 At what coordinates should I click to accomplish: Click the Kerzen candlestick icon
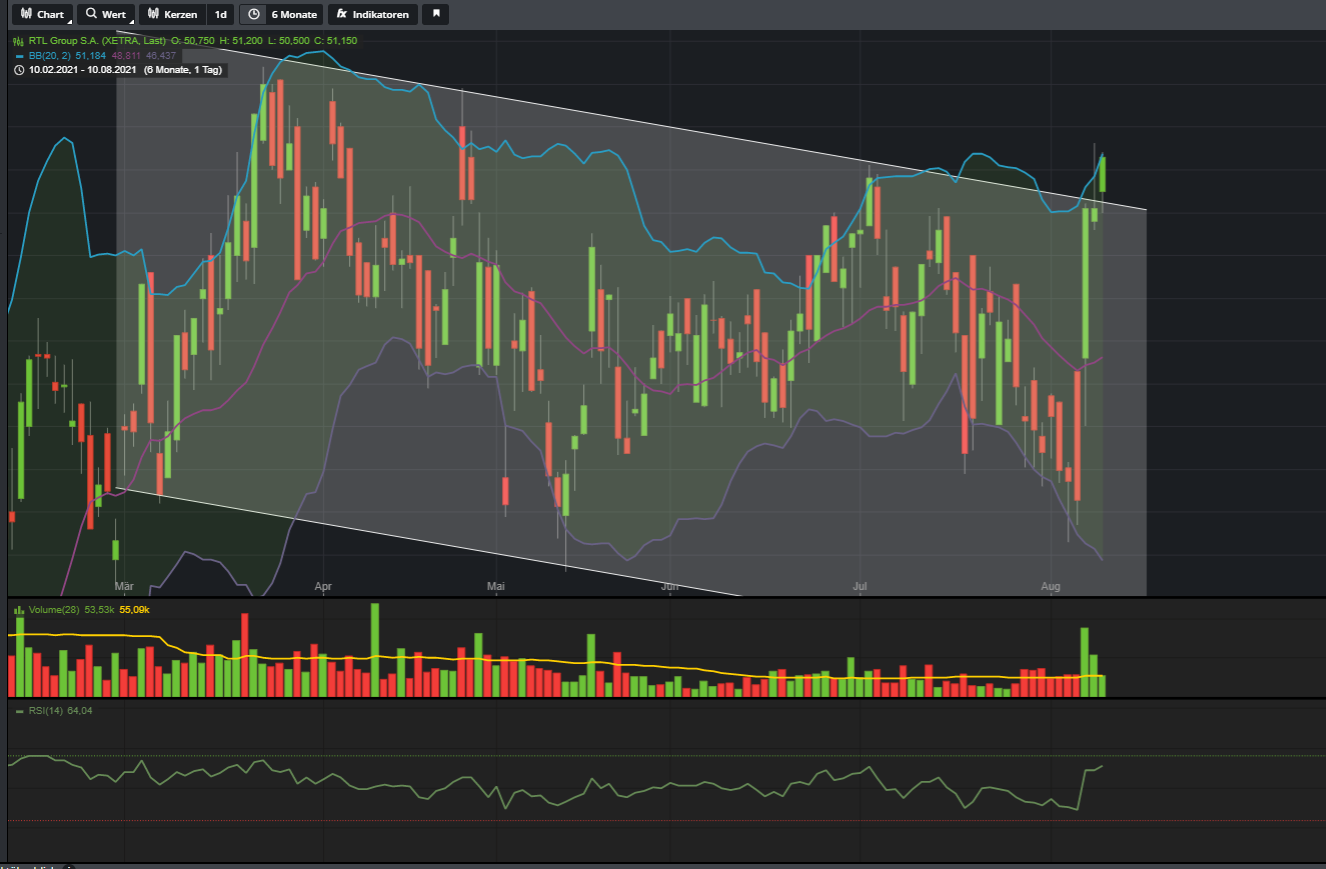(153, 15)
